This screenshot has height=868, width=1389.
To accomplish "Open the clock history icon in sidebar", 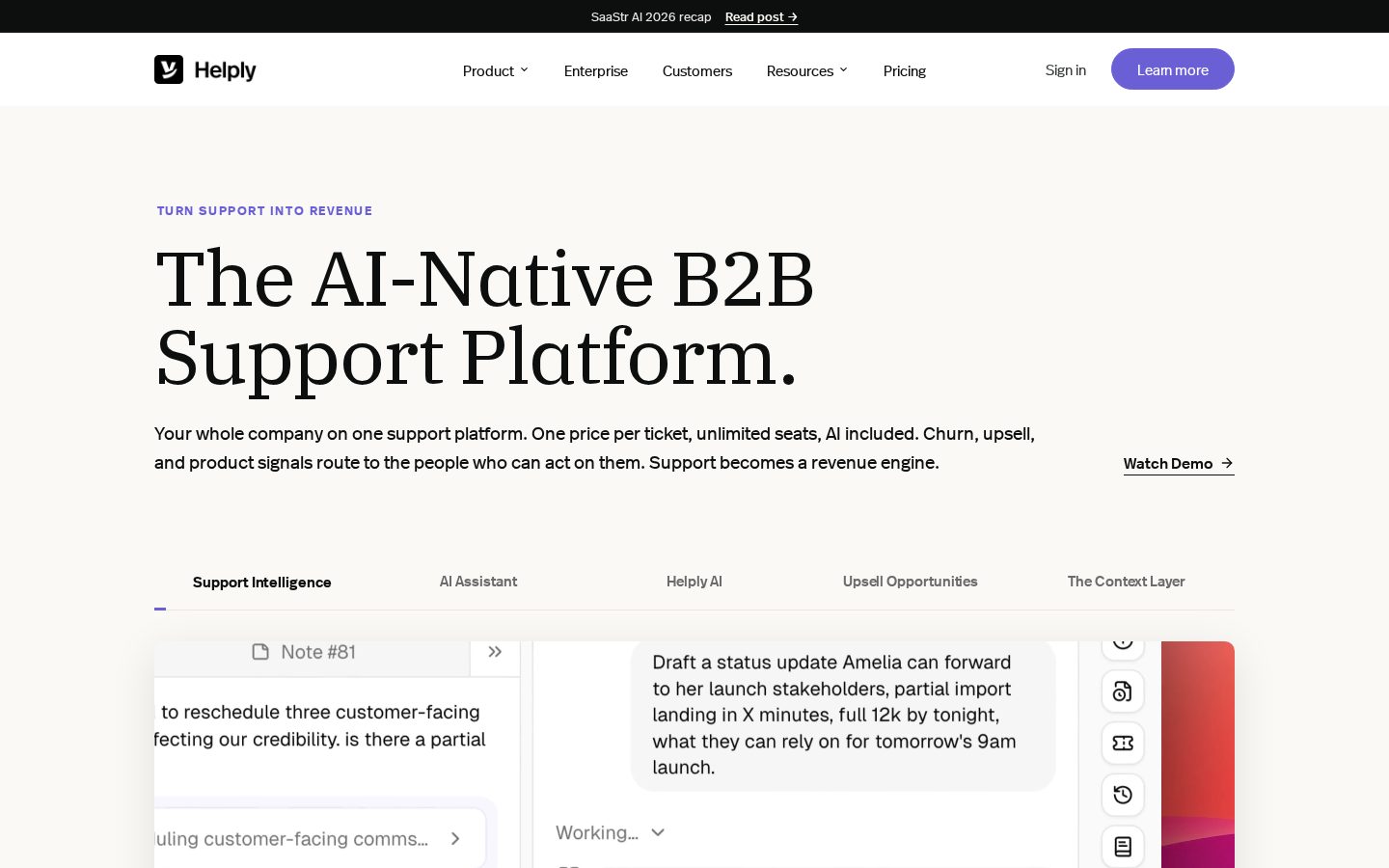I will (1123, 796).
